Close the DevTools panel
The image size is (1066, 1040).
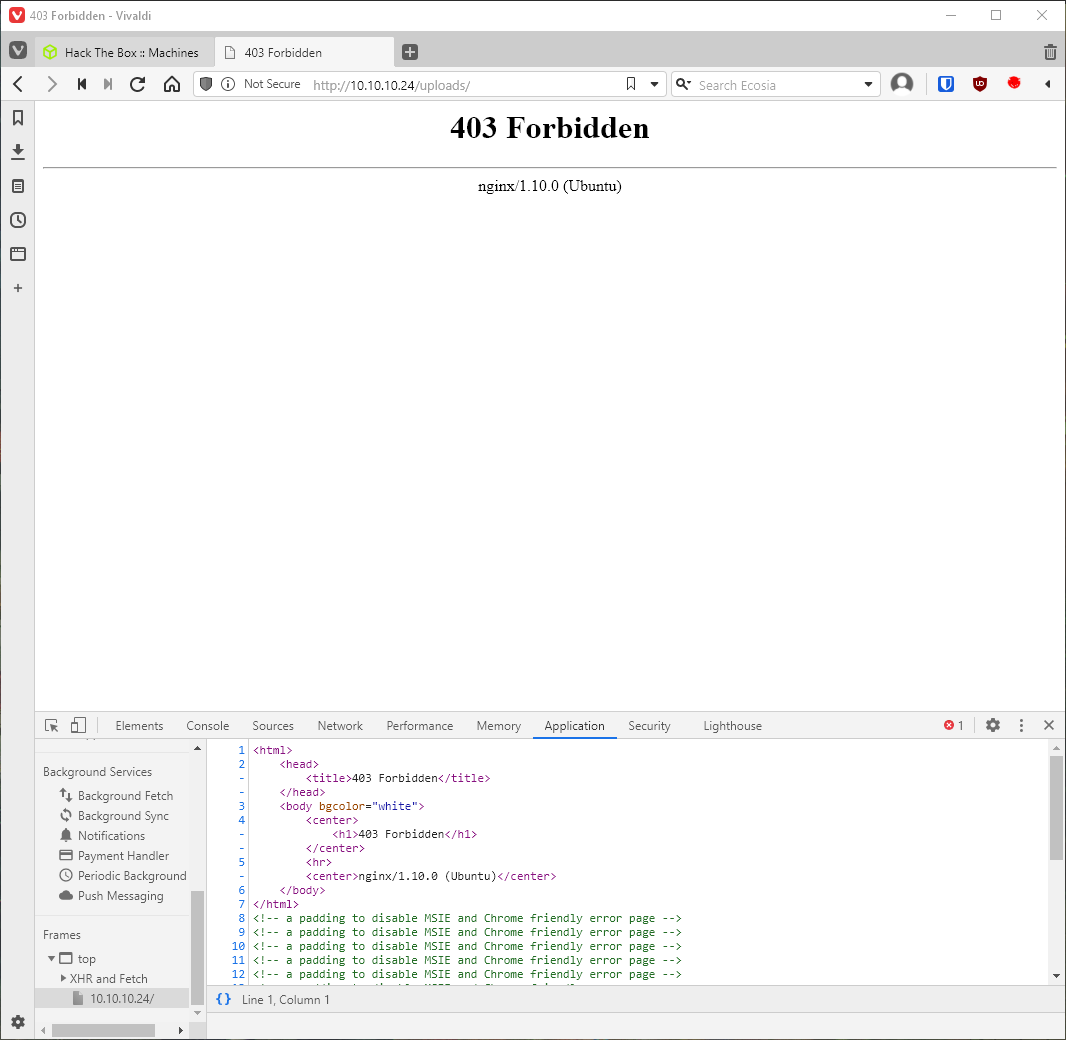point(1049,725)
